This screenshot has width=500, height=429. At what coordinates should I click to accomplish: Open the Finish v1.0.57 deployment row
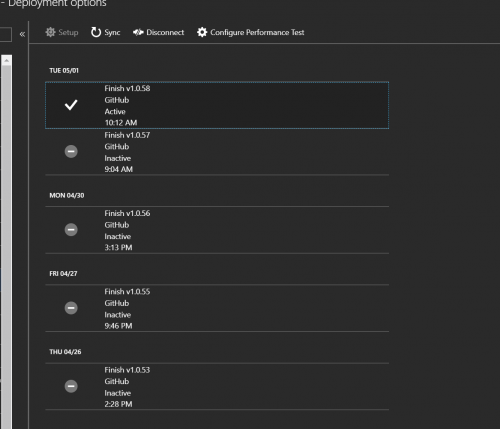click(x=217, y=152)
